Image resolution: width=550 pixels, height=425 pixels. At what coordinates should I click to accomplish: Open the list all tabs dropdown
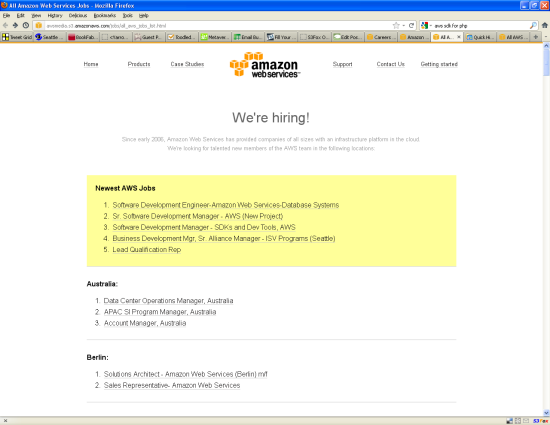(x=546, y=37)
